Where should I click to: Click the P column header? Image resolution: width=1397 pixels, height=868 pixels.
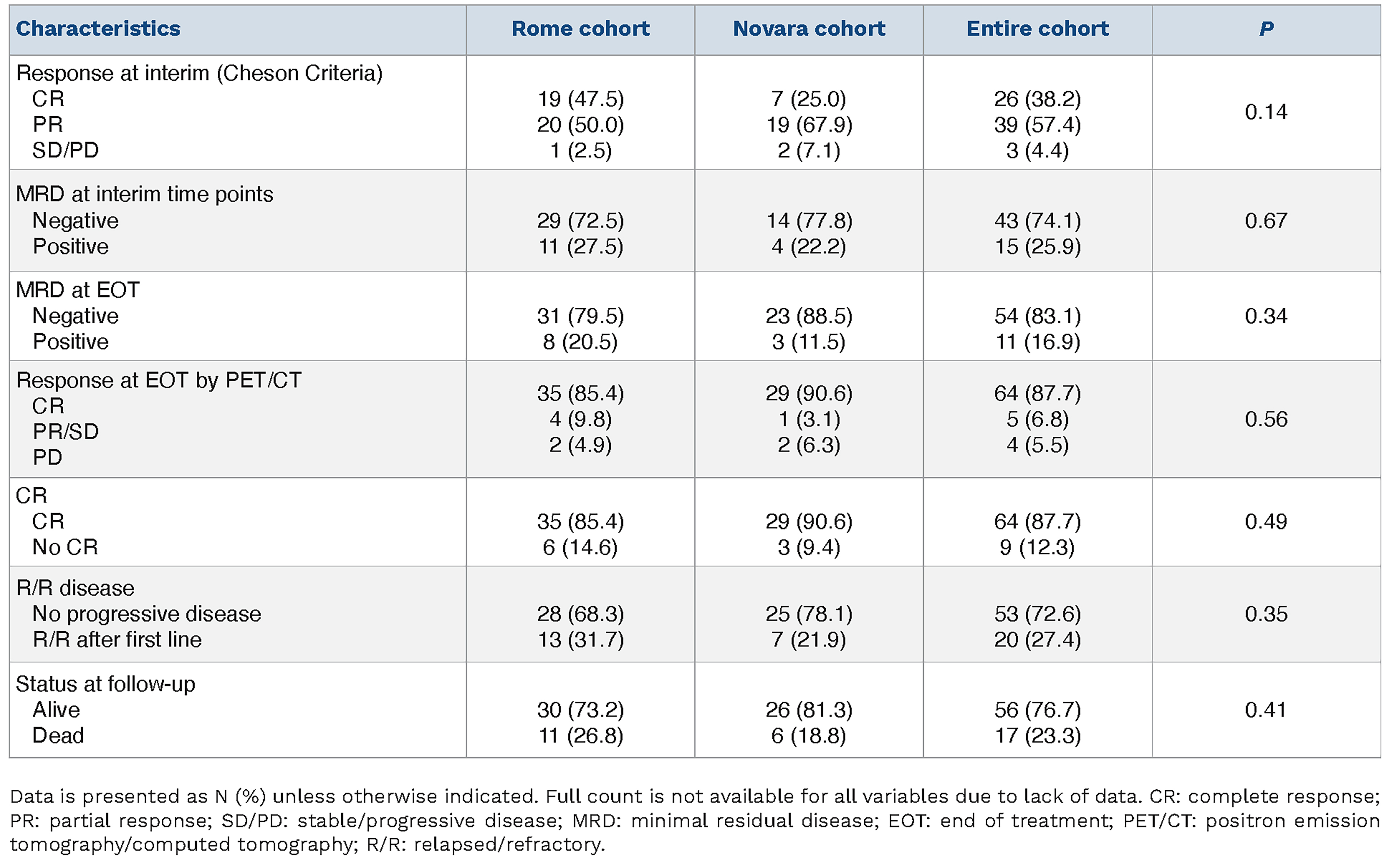(1266, 29)
